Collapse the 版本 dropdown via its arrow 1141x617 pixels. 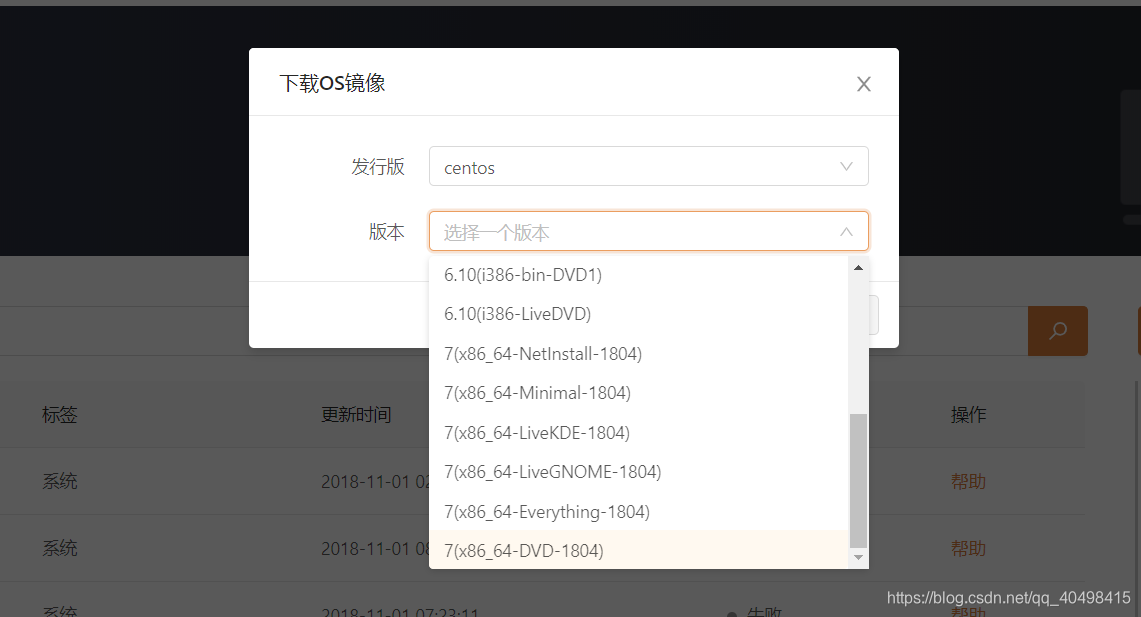coord(846,232)
